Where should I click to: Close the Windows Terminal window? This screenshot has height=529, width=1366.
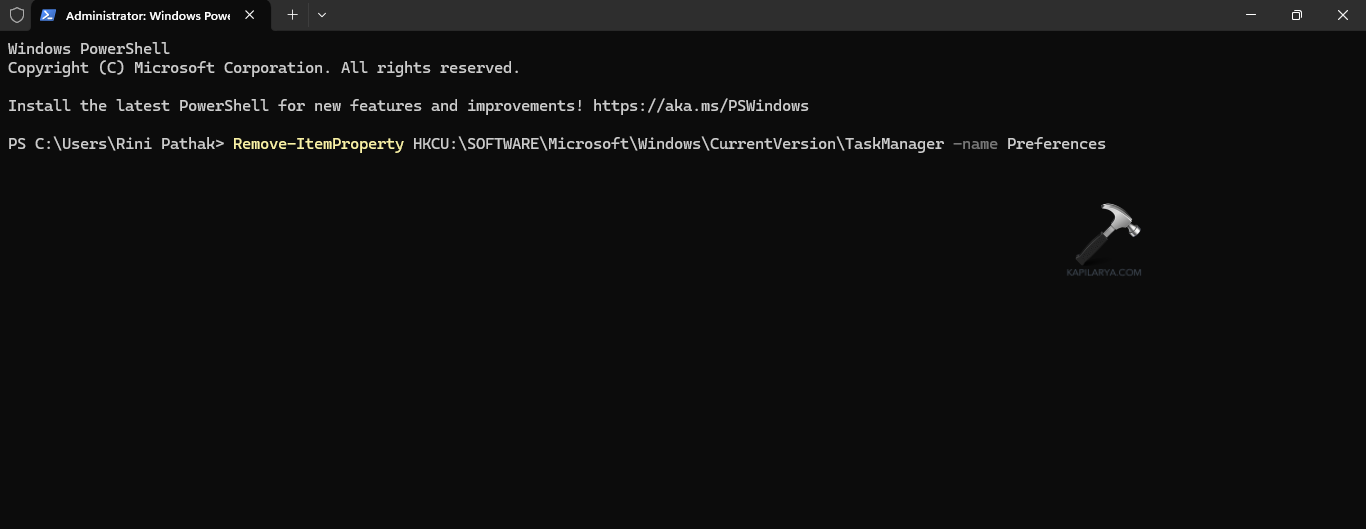1343,15
